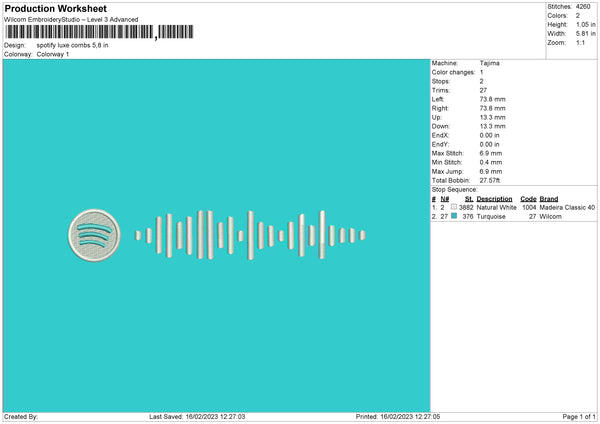Select the 'Colorway 1' value
The width and height of the screenshot is (600, 424).
click(x=53, y=54)
